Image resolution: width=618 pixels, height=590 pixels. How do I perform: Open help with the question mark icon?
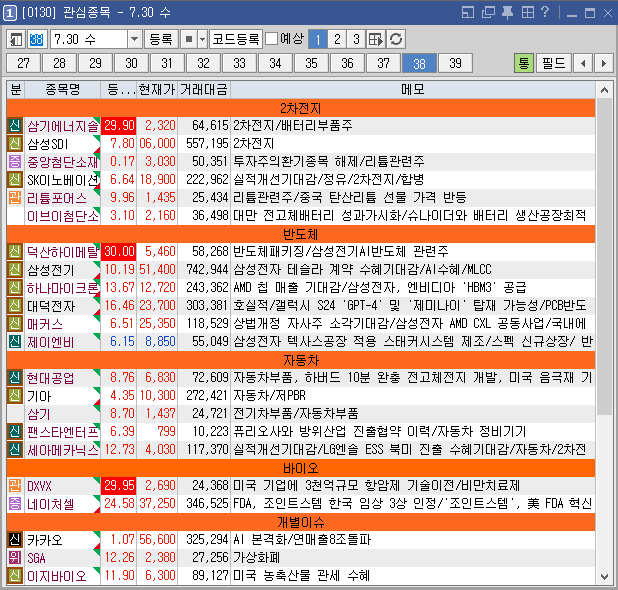click(545, 13)
